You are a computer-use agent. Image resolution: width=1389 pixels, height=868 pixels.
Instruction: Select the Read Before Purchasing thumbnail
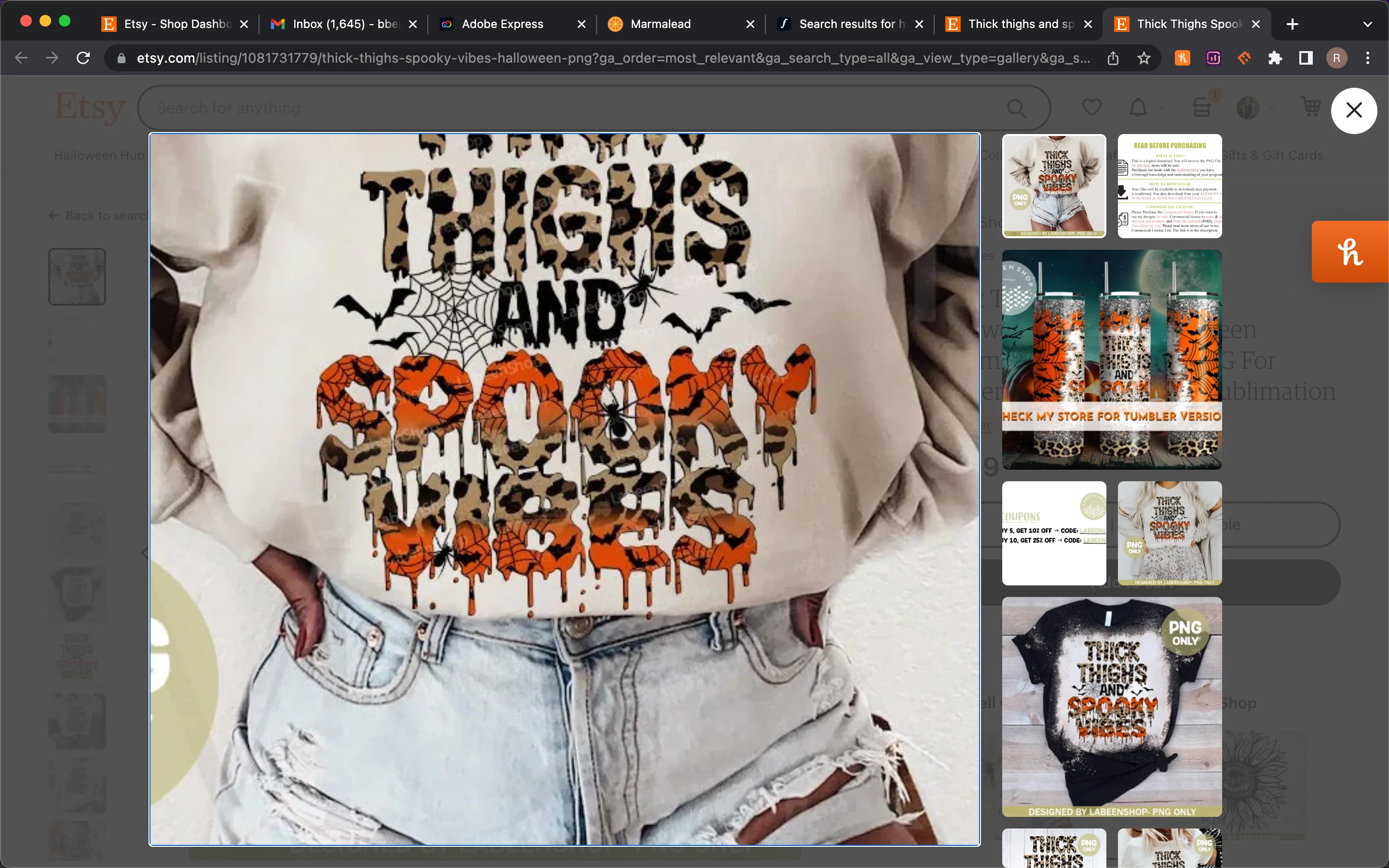click(x=1169, y=186)
